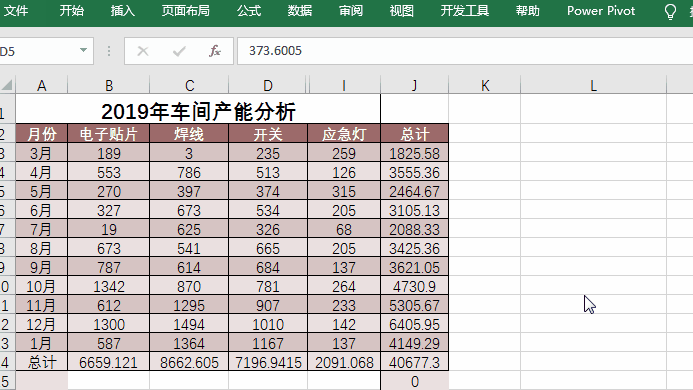
Task: Open the 开发工具 tab
Action: 465,11
